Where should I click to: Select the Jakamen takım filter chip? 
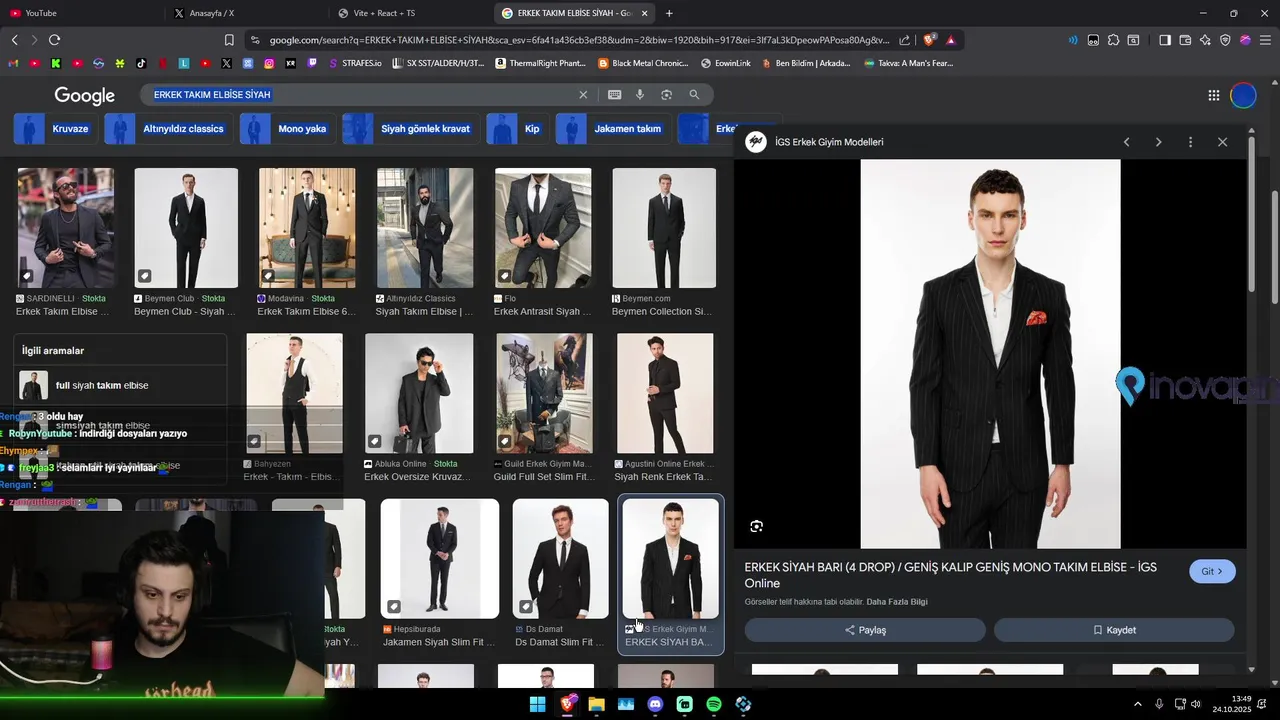point(613,129)
